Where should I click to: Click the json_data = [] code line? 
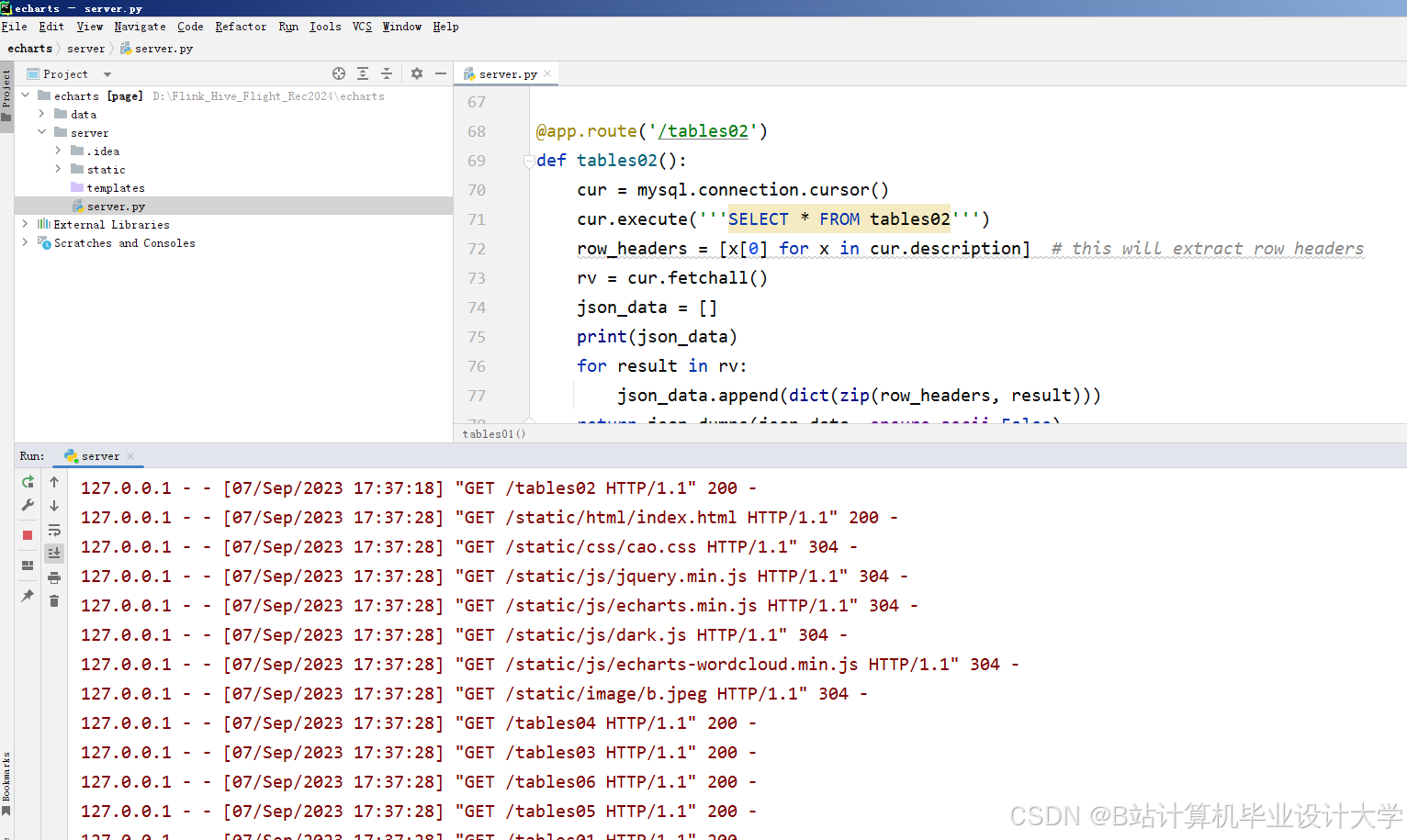(647, 308)
